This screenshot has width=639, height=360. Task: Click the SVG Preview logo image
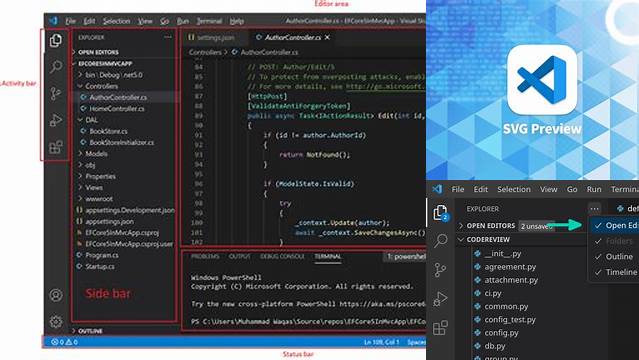(x=542, y=80)
